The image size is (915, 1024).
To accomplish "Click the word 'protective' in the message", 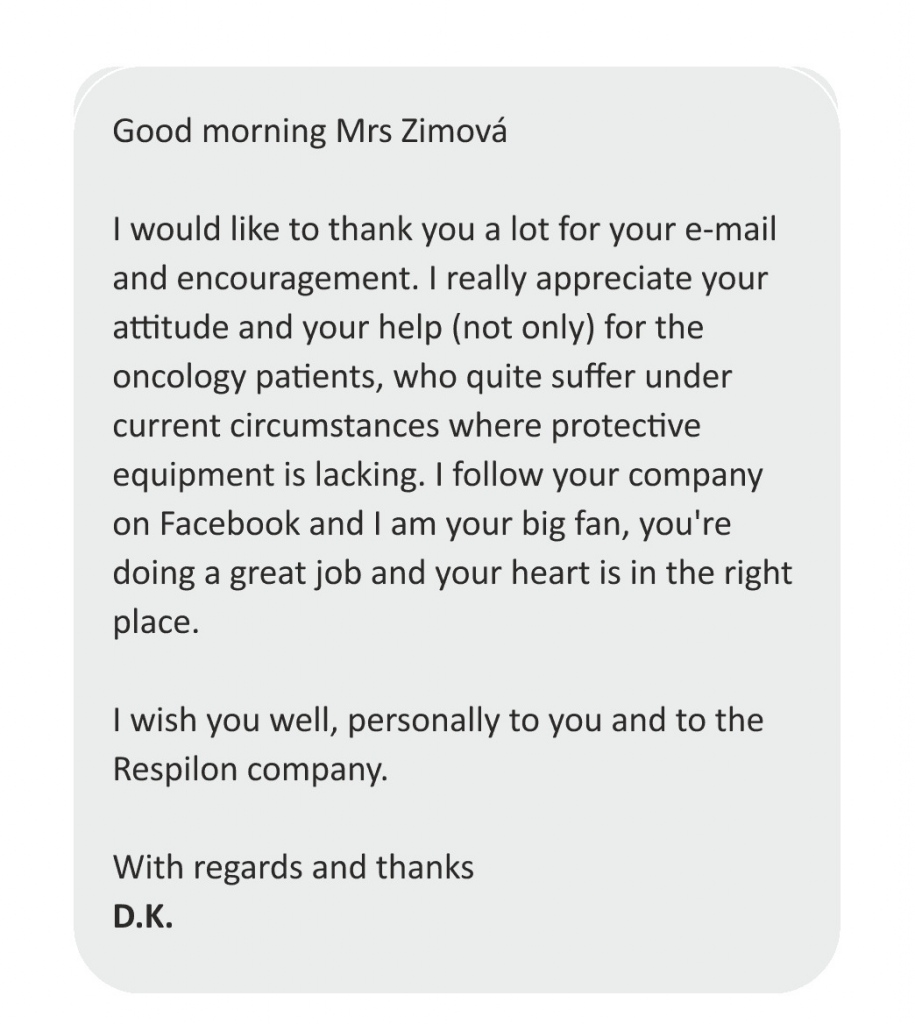I will tap(626, 426).
